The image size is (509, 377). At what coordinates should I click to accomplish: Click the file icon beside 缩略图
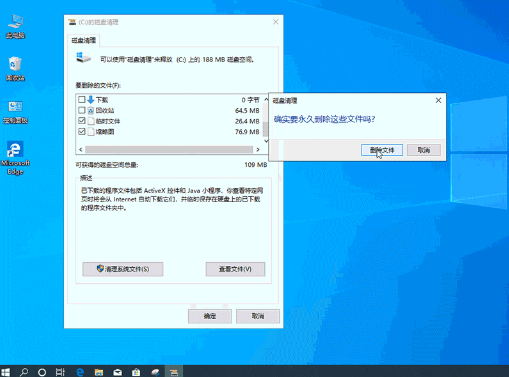(91, 132)
